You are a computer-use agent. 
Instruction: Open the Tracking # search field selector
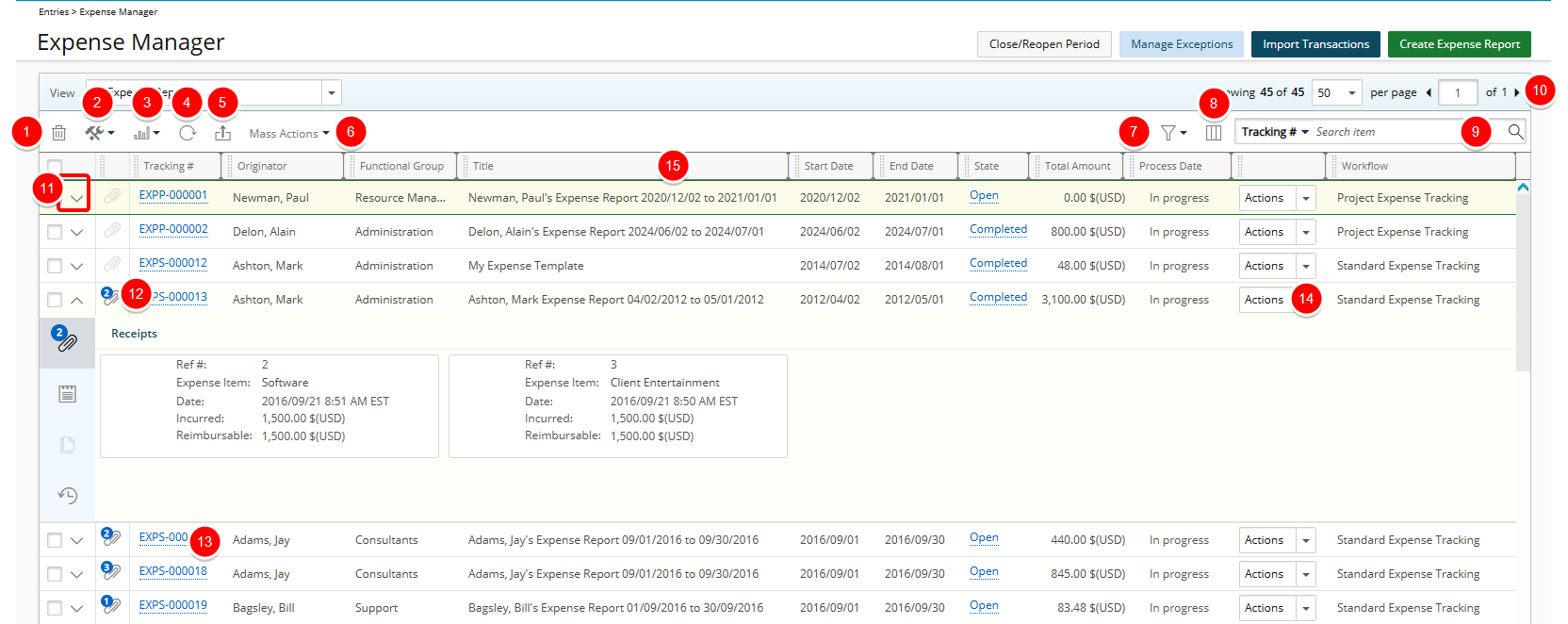coord(1275,132)
